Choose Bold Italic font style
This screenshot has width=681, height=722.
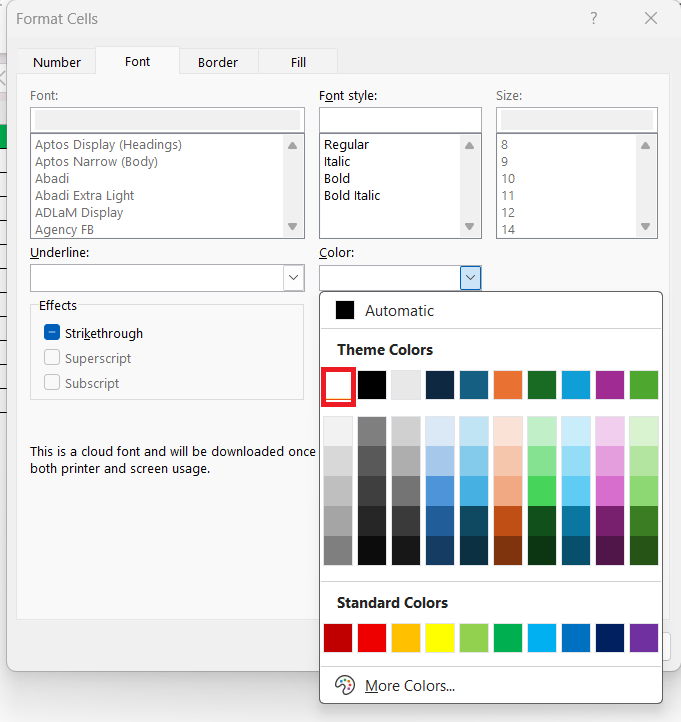coord(352,196)
